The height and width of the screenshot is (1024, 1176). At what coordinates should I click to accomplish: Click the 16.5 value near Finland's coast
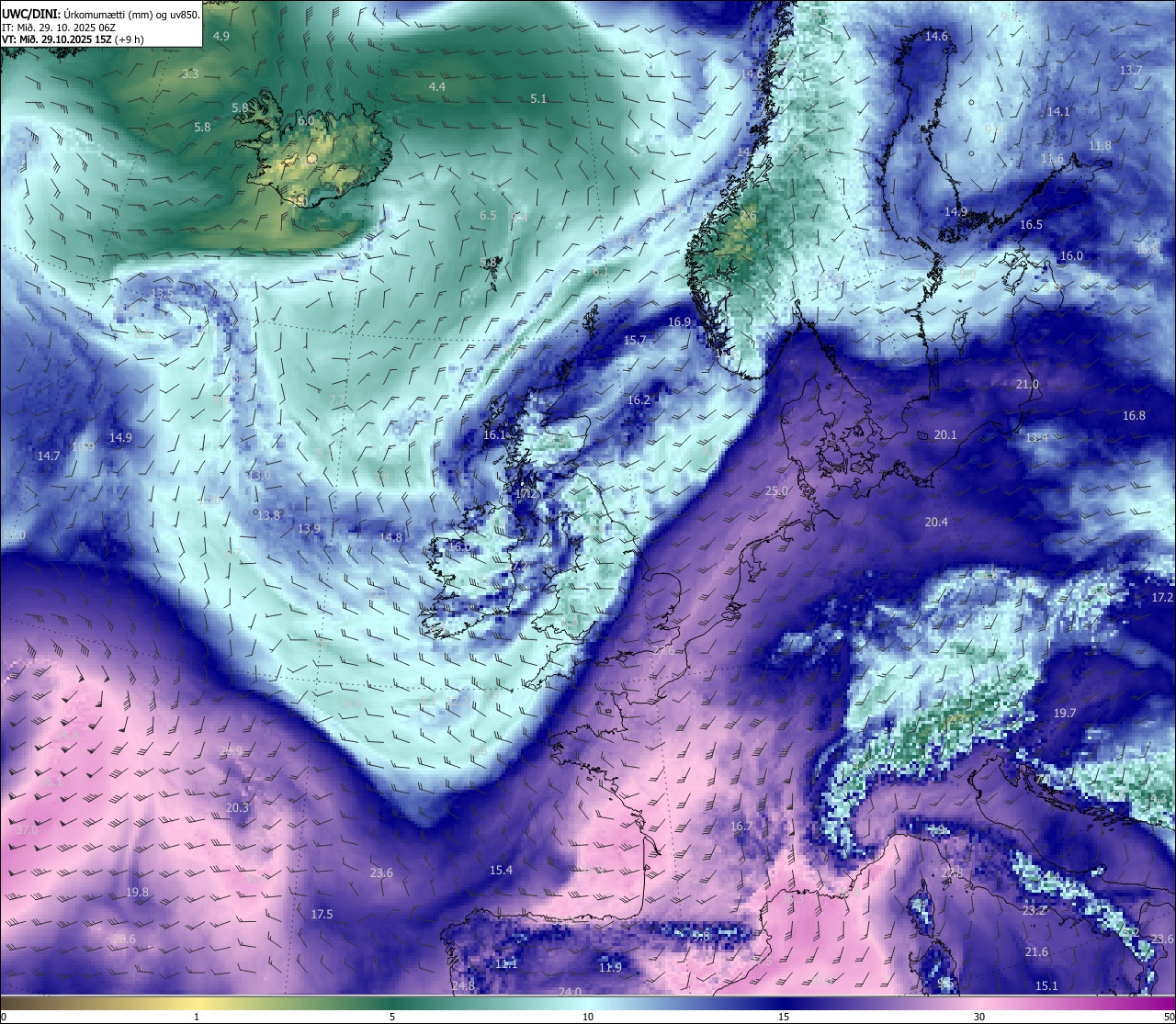pyautogui.click(x=1031, y=225)
